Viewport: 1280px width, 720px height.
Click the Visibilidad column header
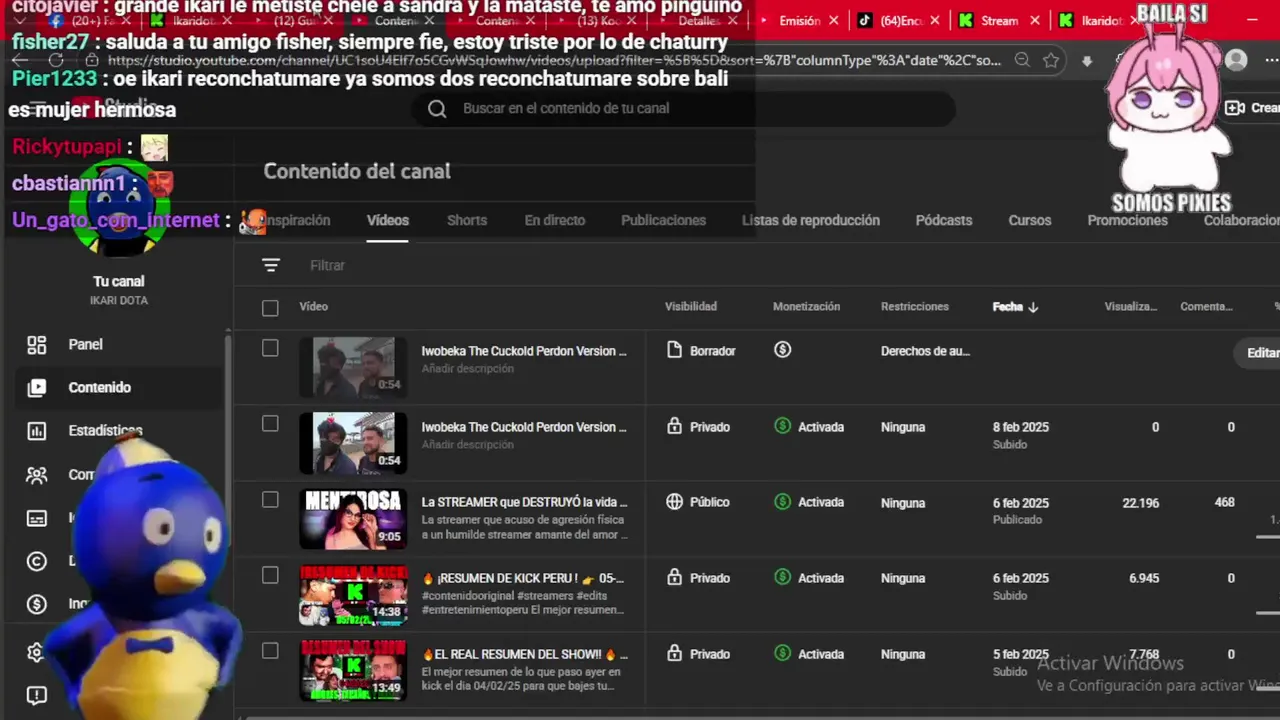(x=691, y=307)
